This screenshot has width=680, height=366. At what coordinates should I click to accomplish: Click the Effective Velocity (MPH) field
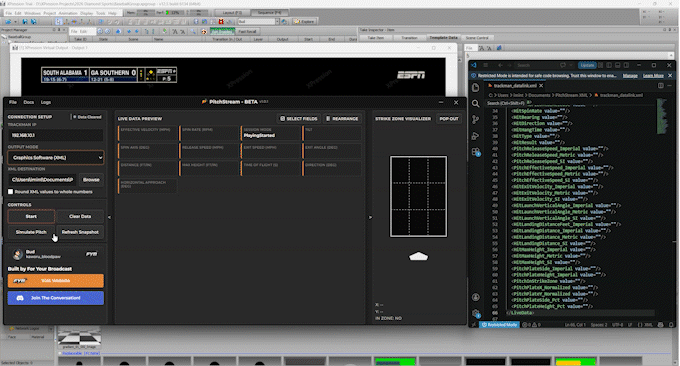(147, 133)
